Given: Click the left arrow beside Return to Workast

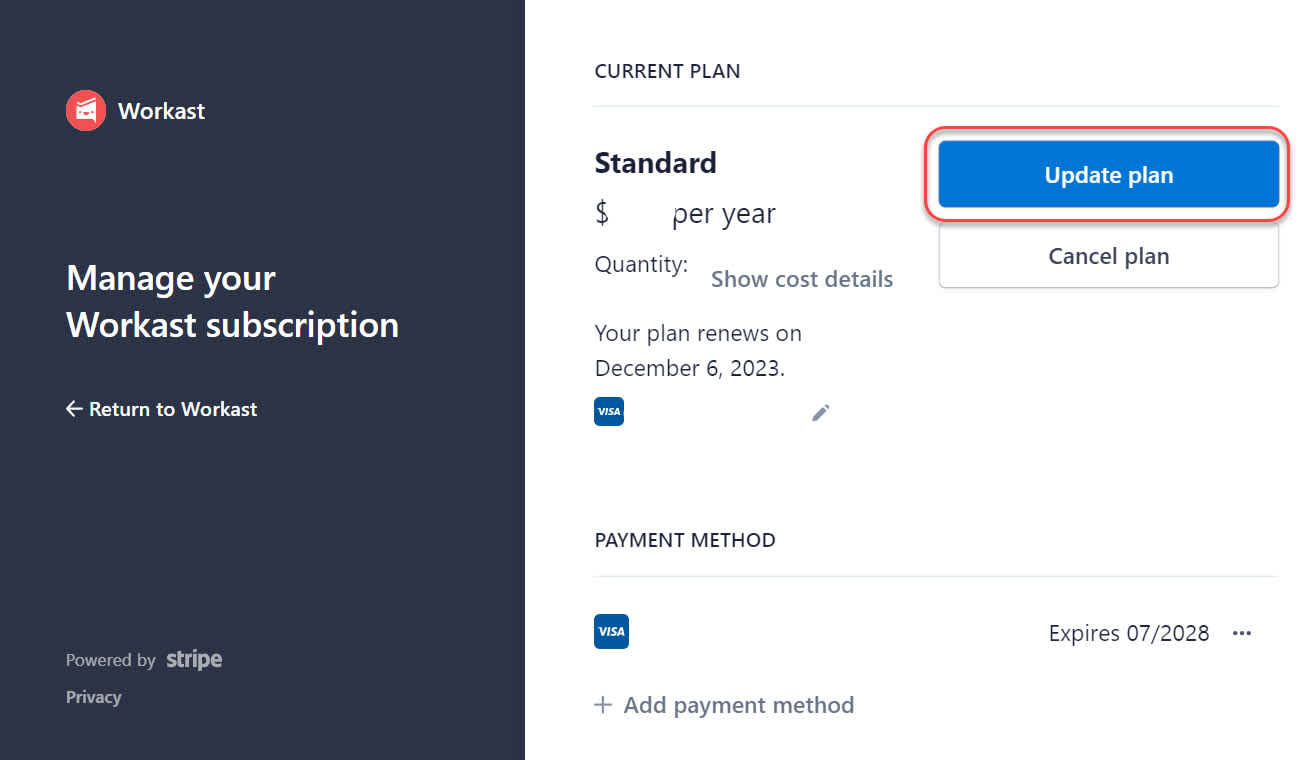Looking at the screenshot, I should (x=74, y=409).
